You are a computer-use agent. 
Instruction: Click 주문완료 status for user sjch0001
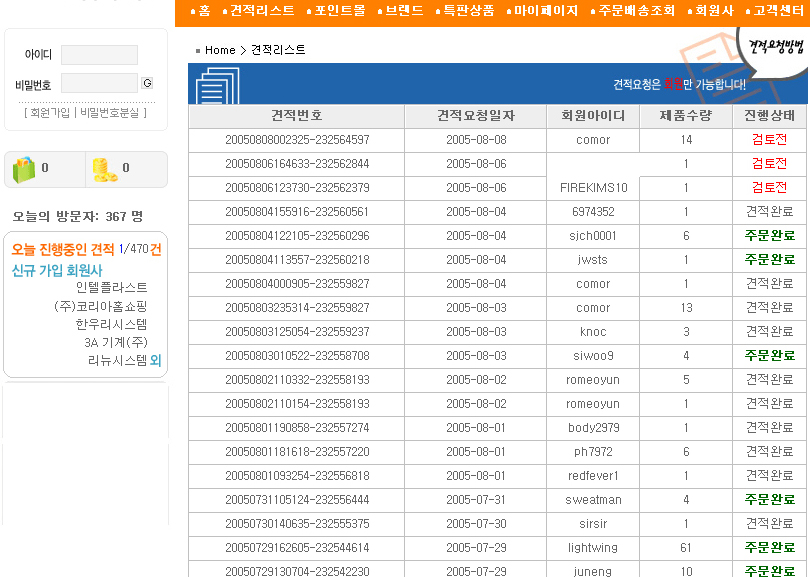click(769, 236)
